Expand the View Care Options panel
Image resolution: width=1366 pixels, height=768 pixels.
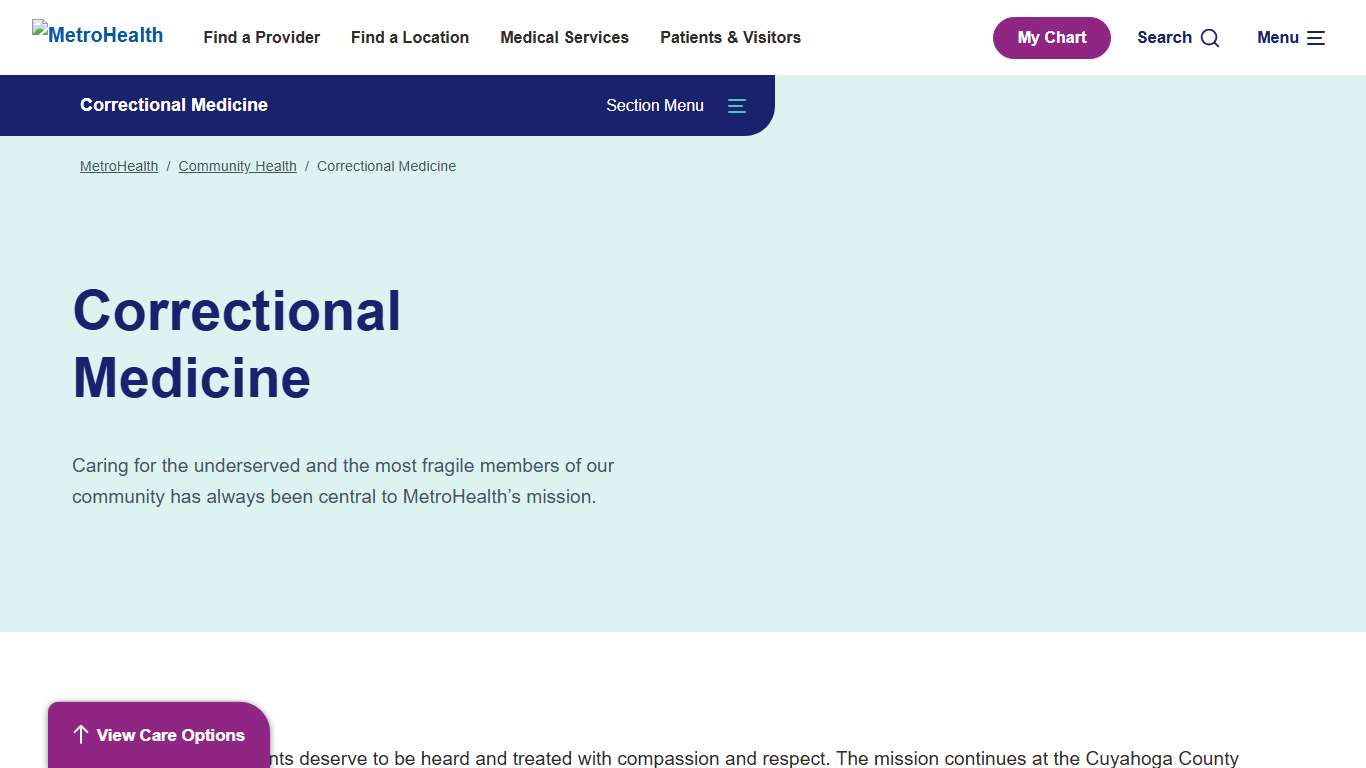point(170,735)
